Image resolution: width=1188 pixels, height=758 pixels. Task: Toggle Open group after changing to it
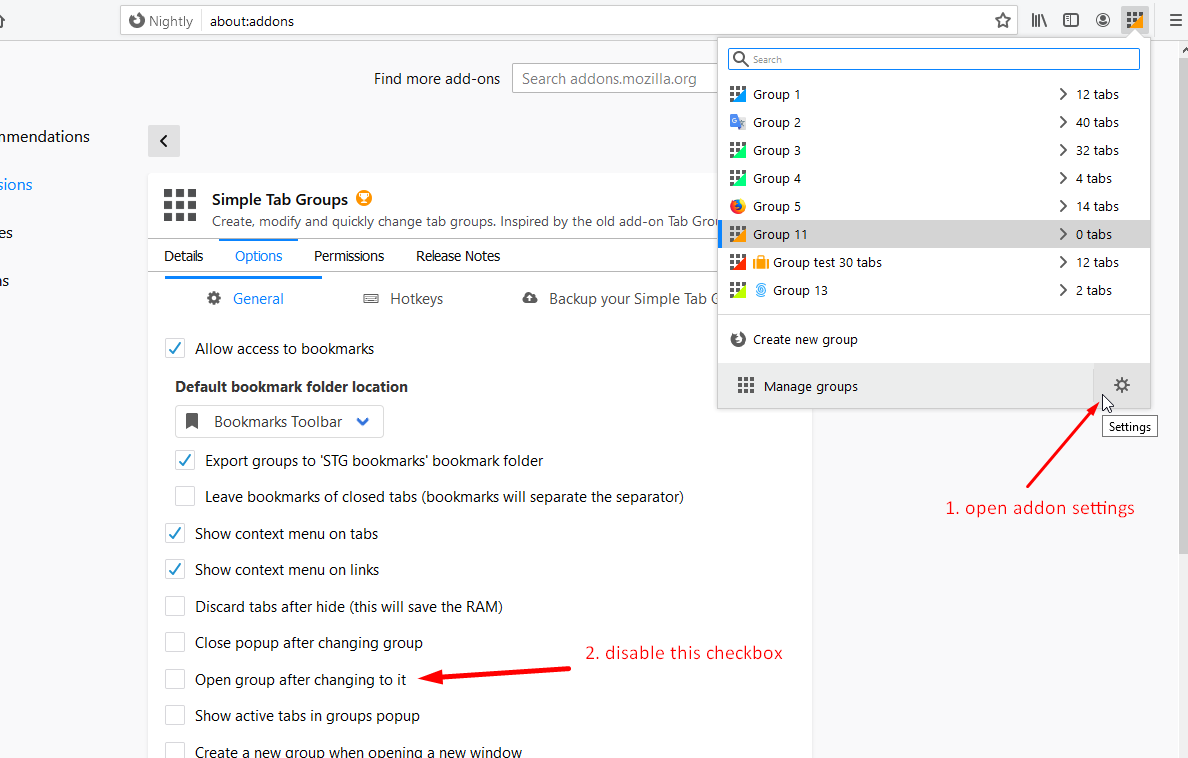[x=175, y=679]
